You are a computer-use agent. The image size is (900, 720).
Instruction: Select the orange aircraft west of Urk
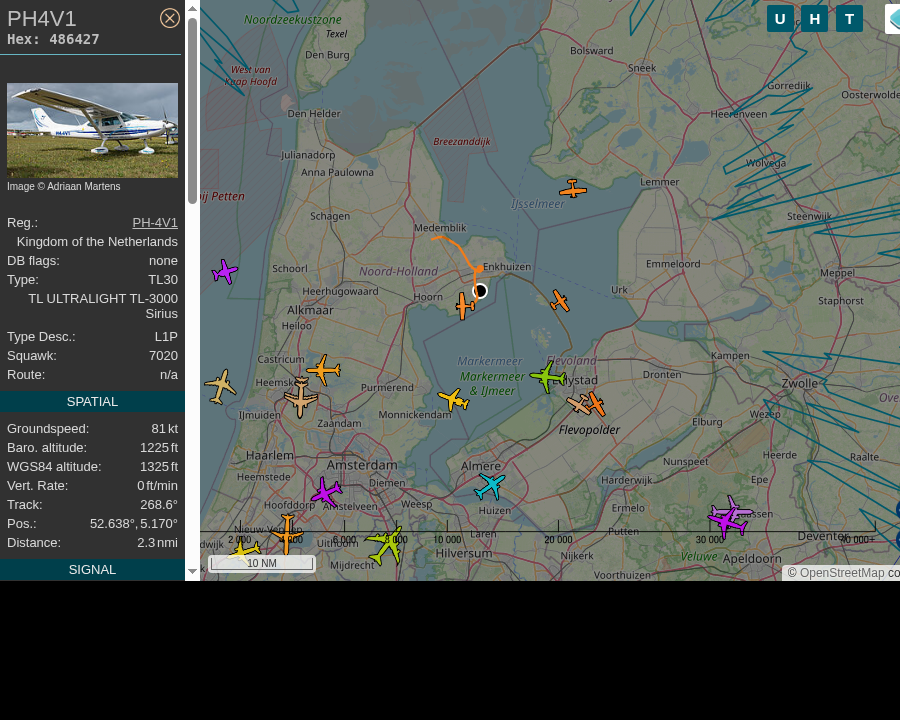tap(560, 301)
